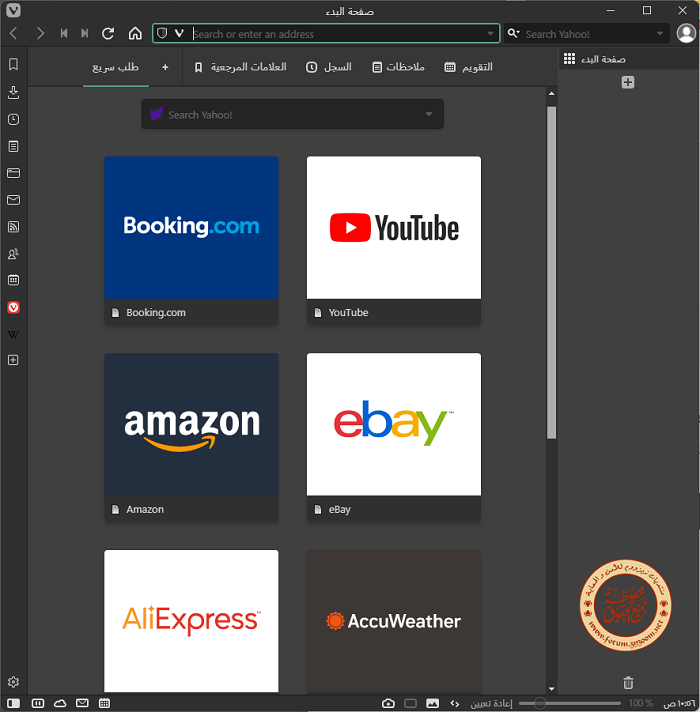
Task: Open the user profile avatar
Action: click(686, 33)
